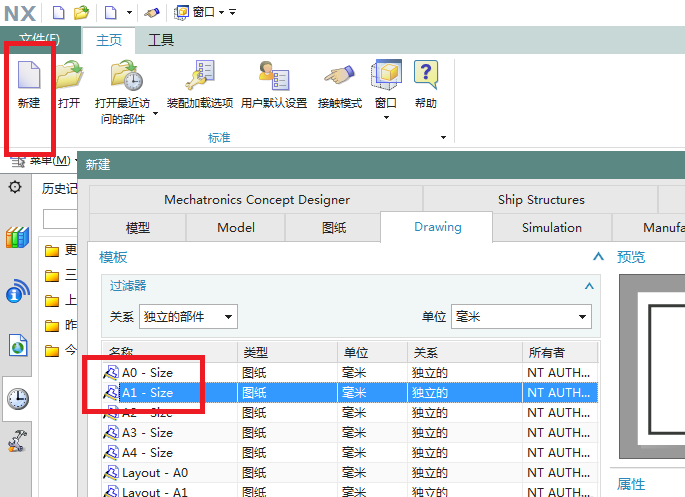The height and width of the screenshot is (497, 685).
Task: Select the 模型 tab in New dialog
Action: [x=138, y=228]
